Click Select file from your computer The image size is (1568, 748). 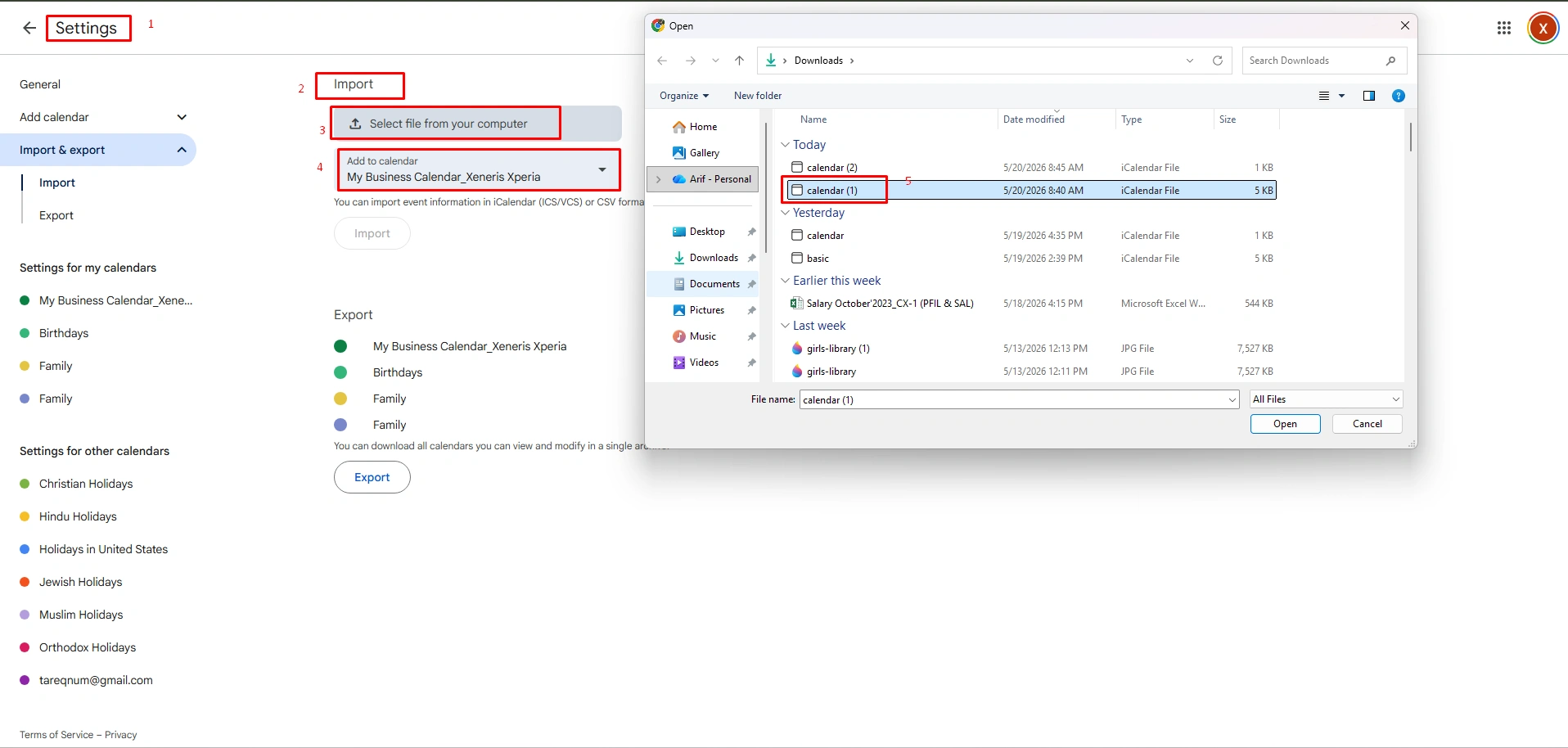coord(476,124)
